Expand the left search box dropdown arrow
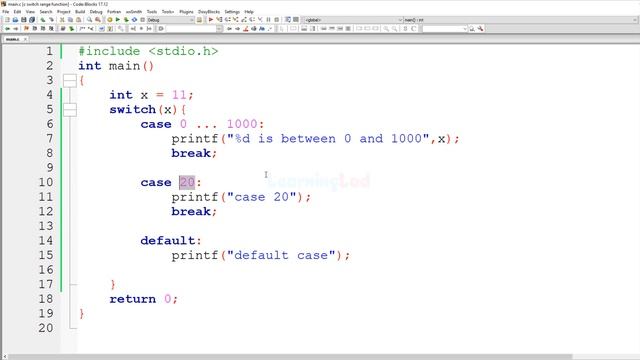 coord(219,29)
